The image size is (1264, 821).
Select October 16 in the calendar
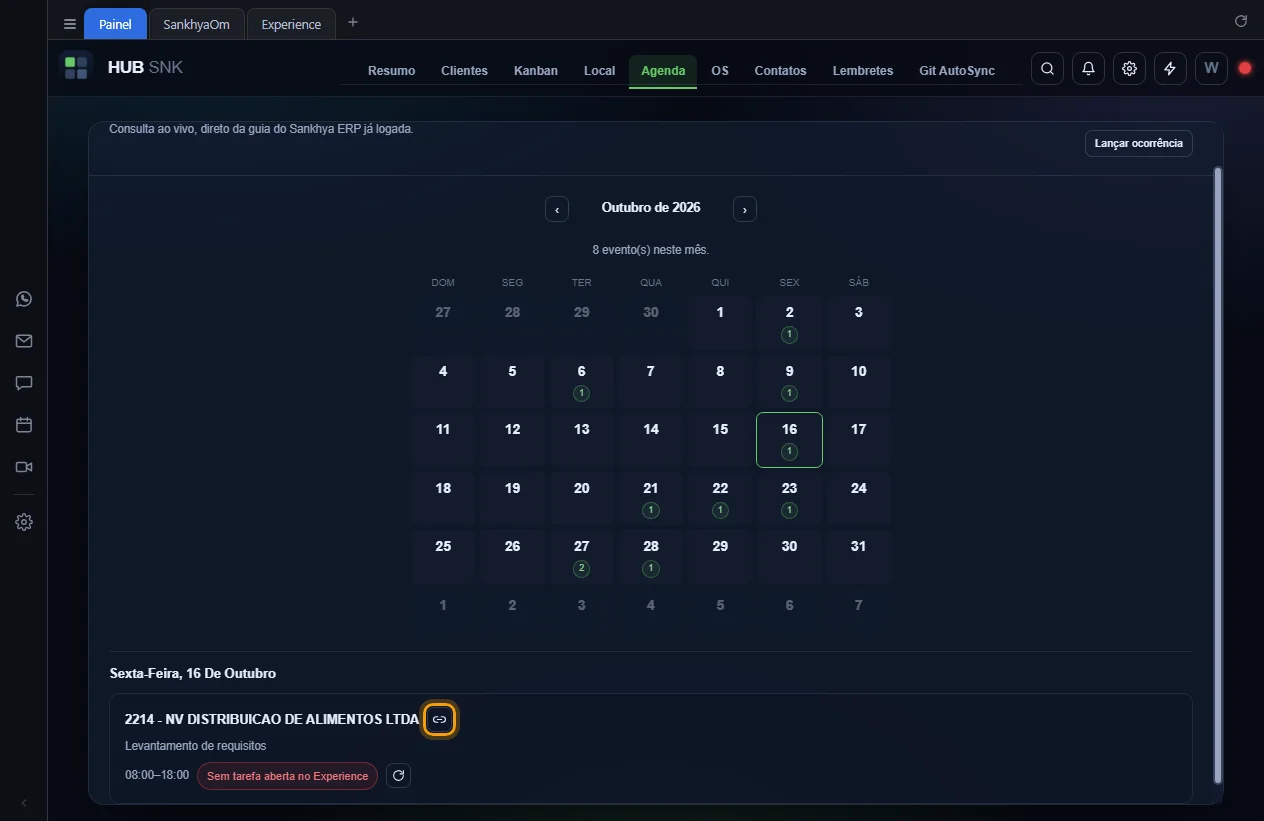789,440
